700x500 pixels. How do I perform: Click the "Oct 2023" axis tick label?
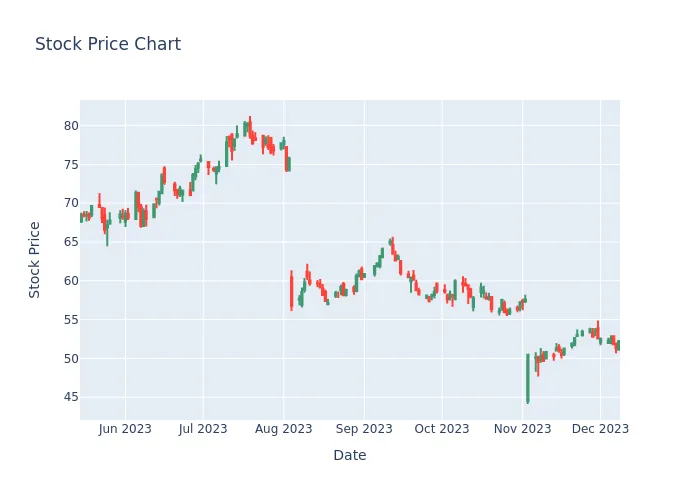pyautogui.click(x=442, y=429)
